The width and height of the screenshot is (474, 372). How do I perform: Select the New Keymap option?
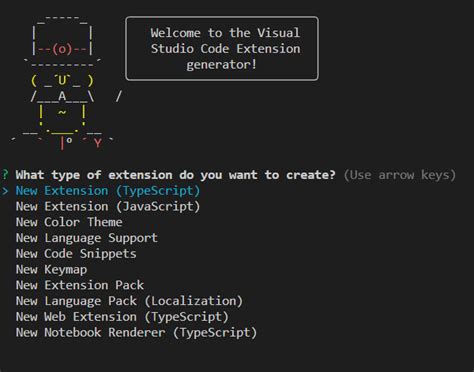(x=51, y=270)
